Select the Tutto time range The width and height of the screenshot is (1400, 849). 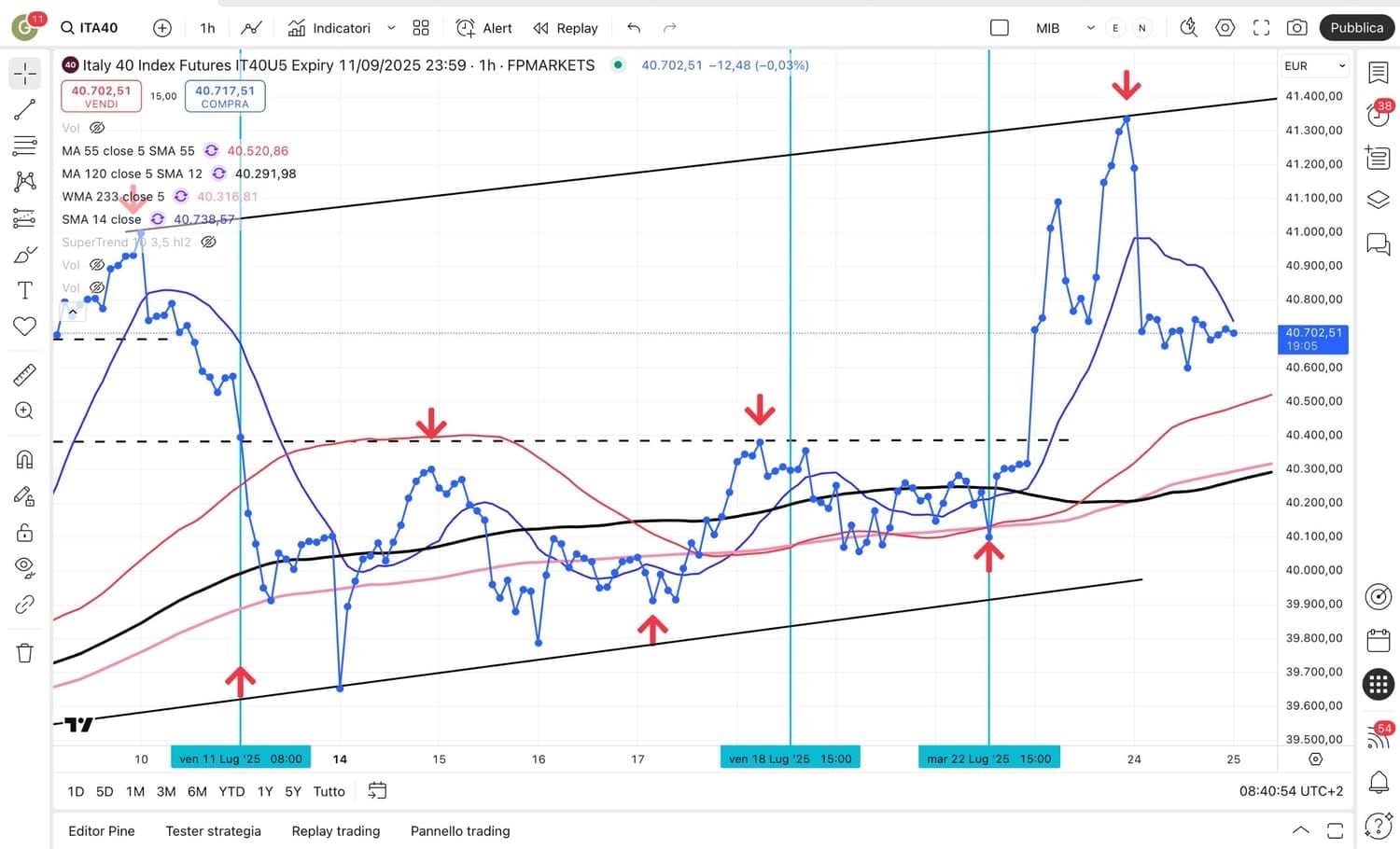[x=329, y=791]
